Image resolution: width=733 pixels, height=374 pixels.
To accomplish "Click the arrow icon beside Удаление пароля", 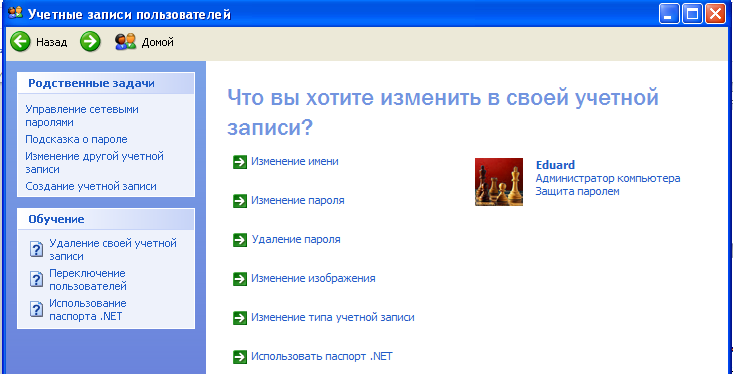I will pyautogui.click(x=240, y=240).
